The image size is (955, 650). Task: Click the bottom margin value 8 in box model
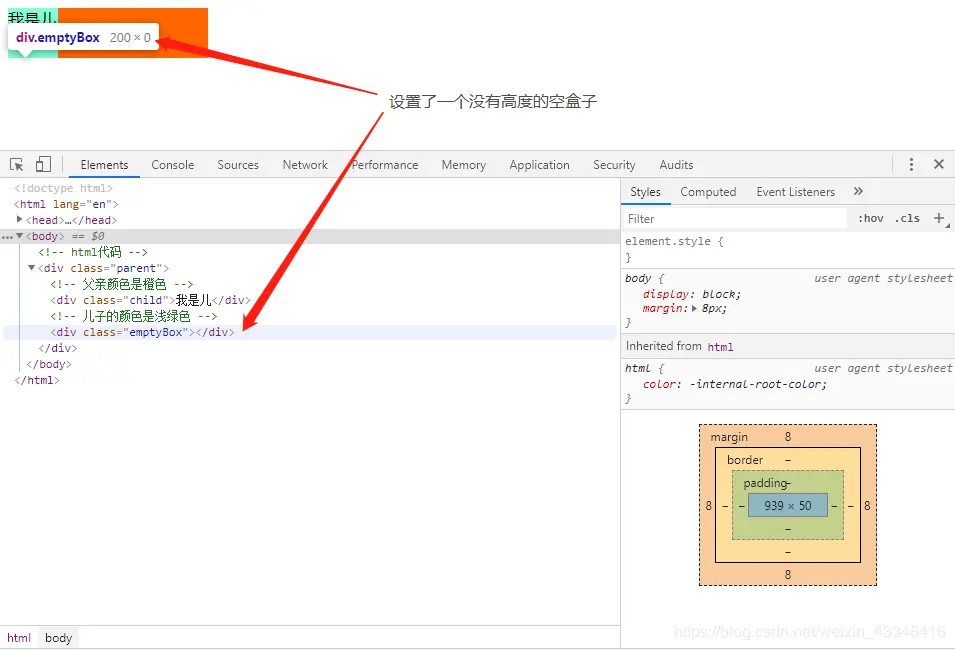(788, 574)
